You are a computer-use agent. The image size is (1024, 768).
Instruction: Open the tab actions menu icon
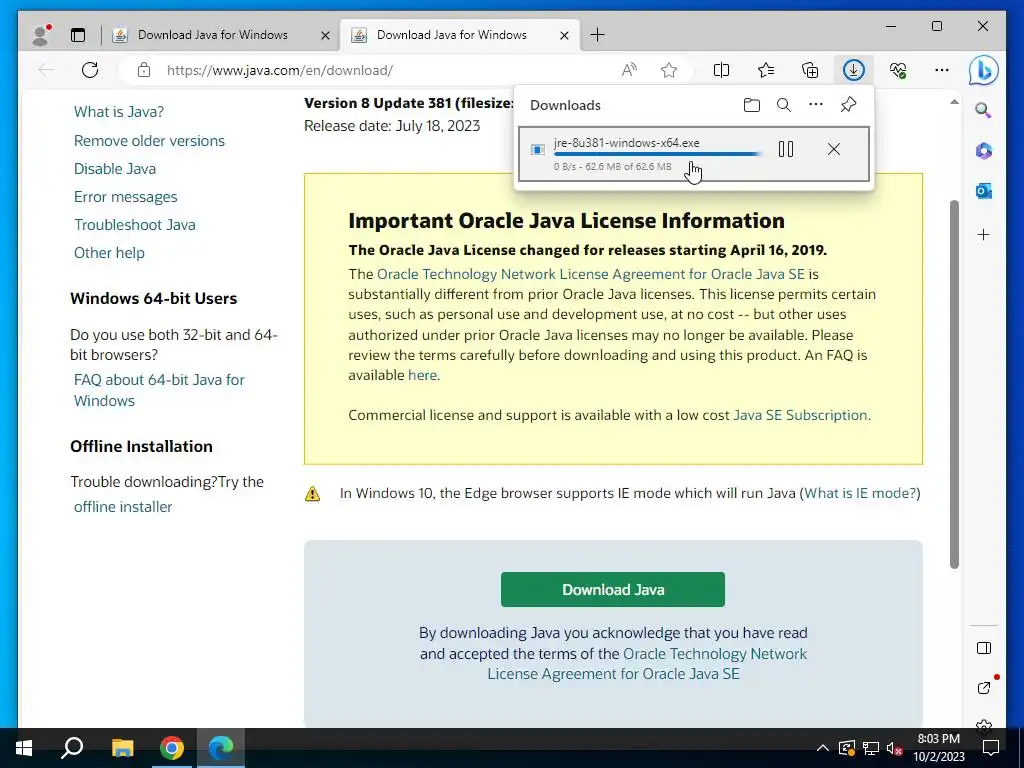click(78, 35)
